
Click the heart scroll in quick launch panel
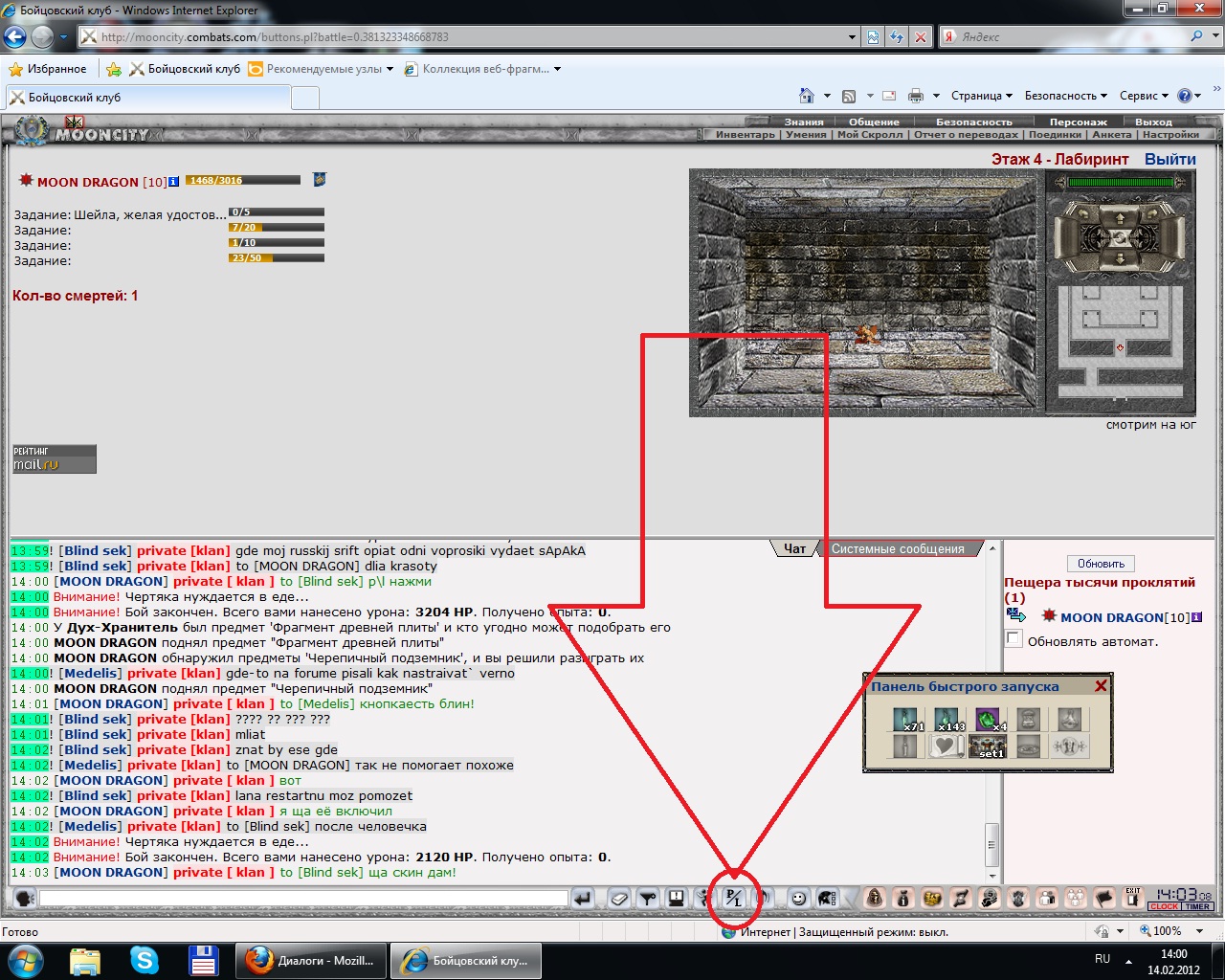[947, 746]
